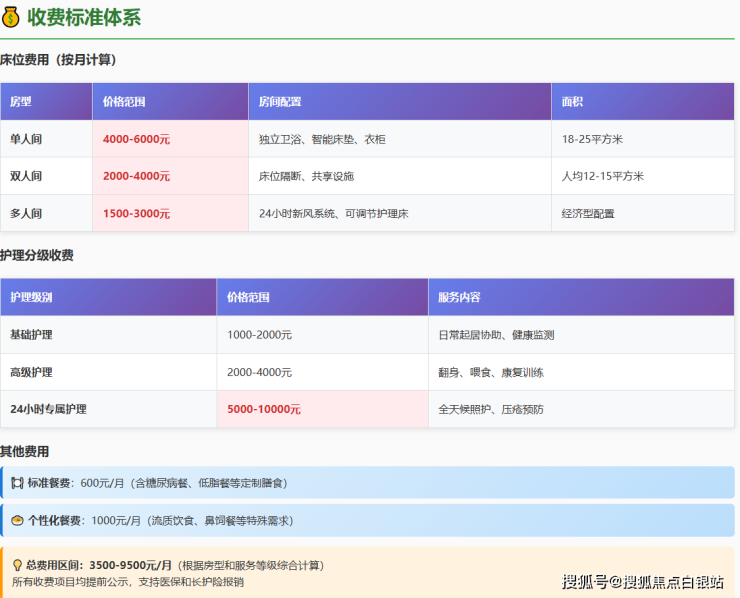Click the lightbulb icon beside 总费用区间

click(17, 565)
